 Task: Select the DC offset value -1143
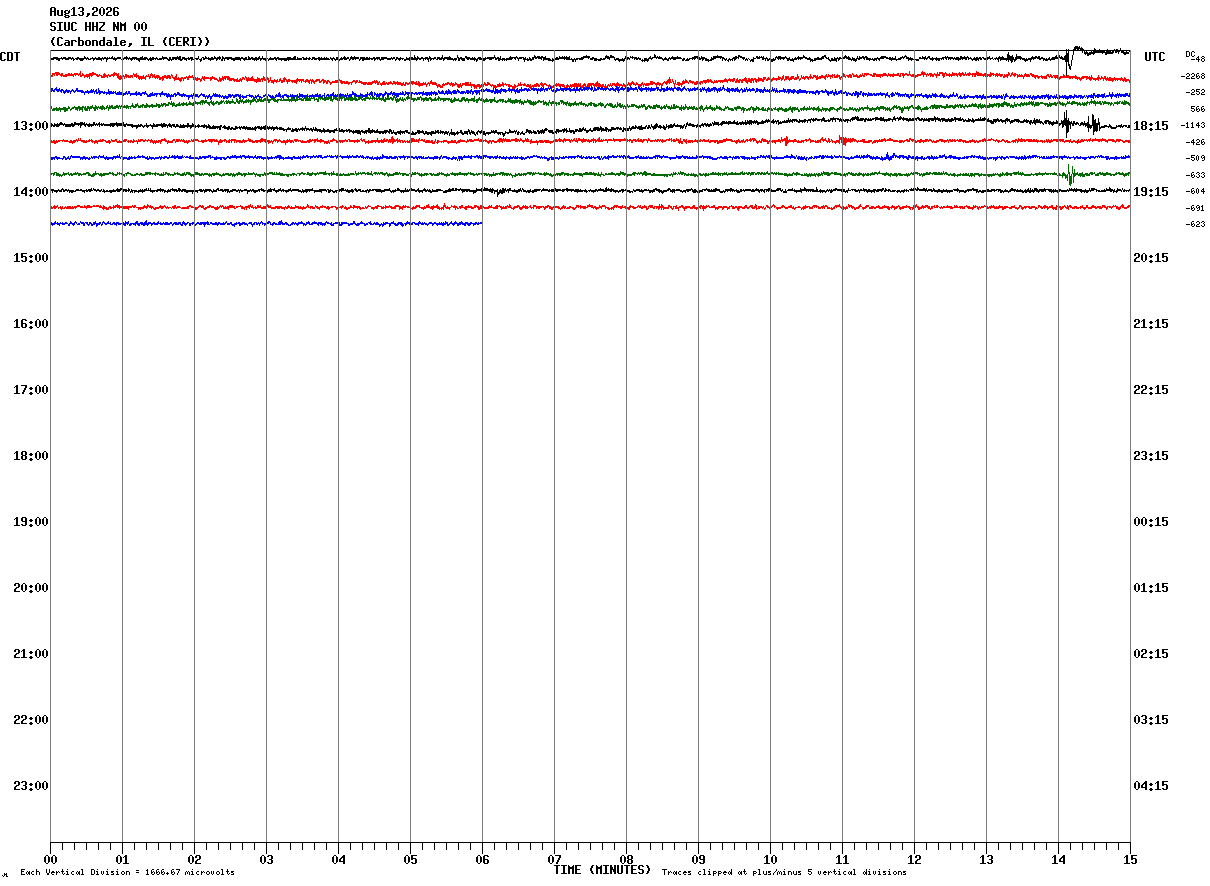pyautogui.click(x=1193, y=125)
